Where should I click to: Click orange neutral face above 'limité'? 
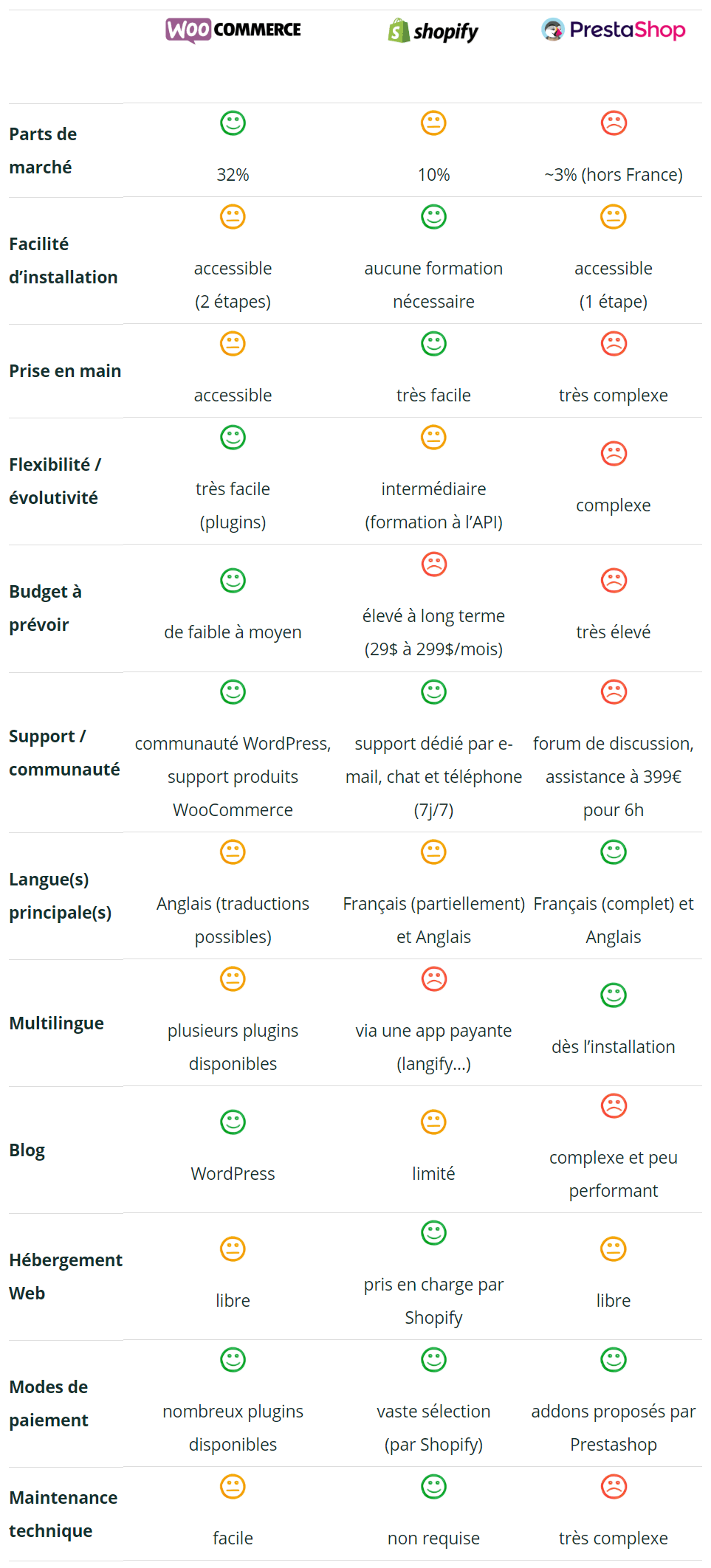point(433,1122)
